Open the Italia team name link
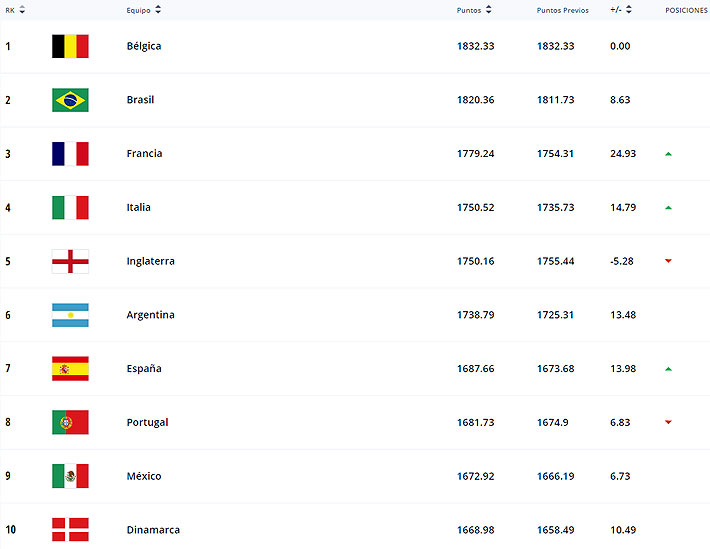 click(139, 207)
